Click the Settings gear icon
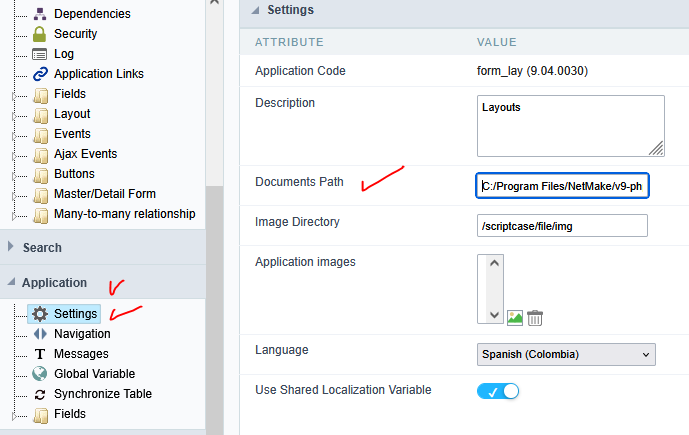This screenshot has width=689, height=435. click(40, 313)
